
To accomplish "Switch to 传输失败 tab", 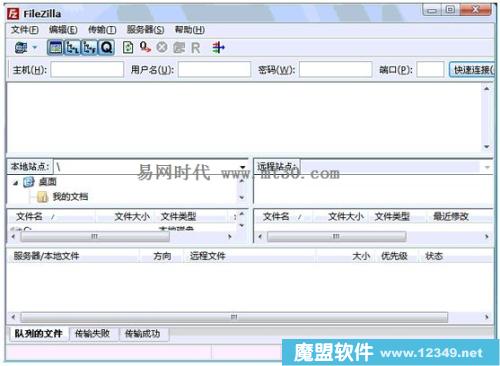I will pos(93,333).
